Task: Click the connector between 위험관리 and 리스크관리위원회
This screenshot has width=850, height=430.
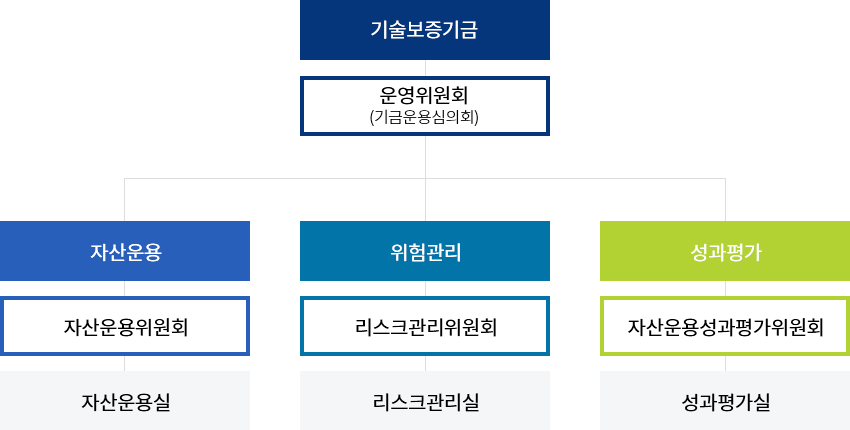Action: (x=425, y=288)
